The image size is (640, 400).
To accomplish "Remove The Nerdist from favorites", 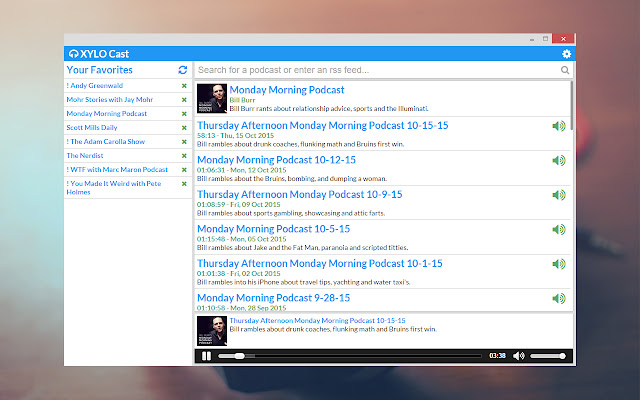I will tap(184, 156).
